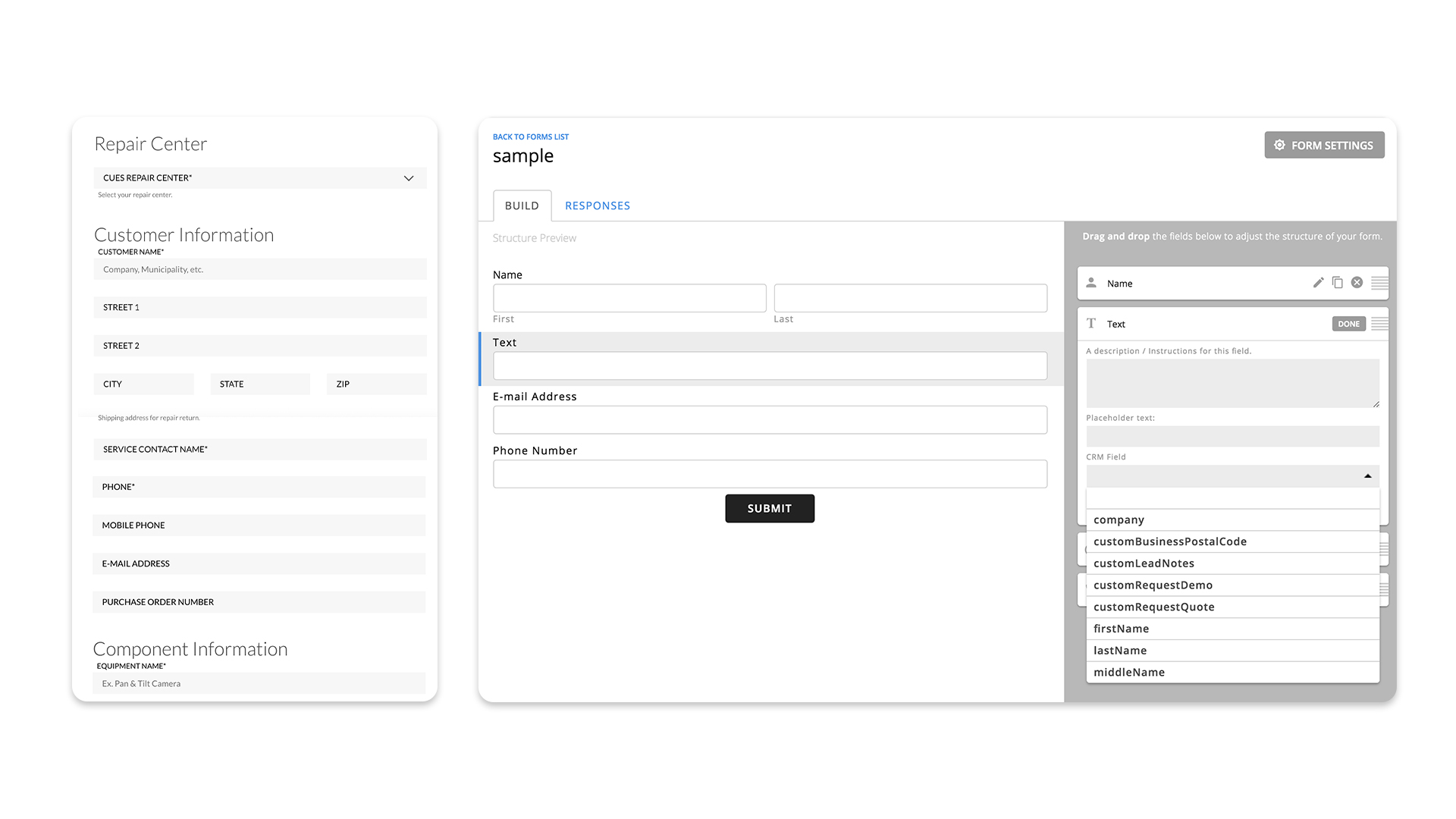Choose firstName option
1456x819 pixels.
pyautogui.click(x=1233, y=629)
